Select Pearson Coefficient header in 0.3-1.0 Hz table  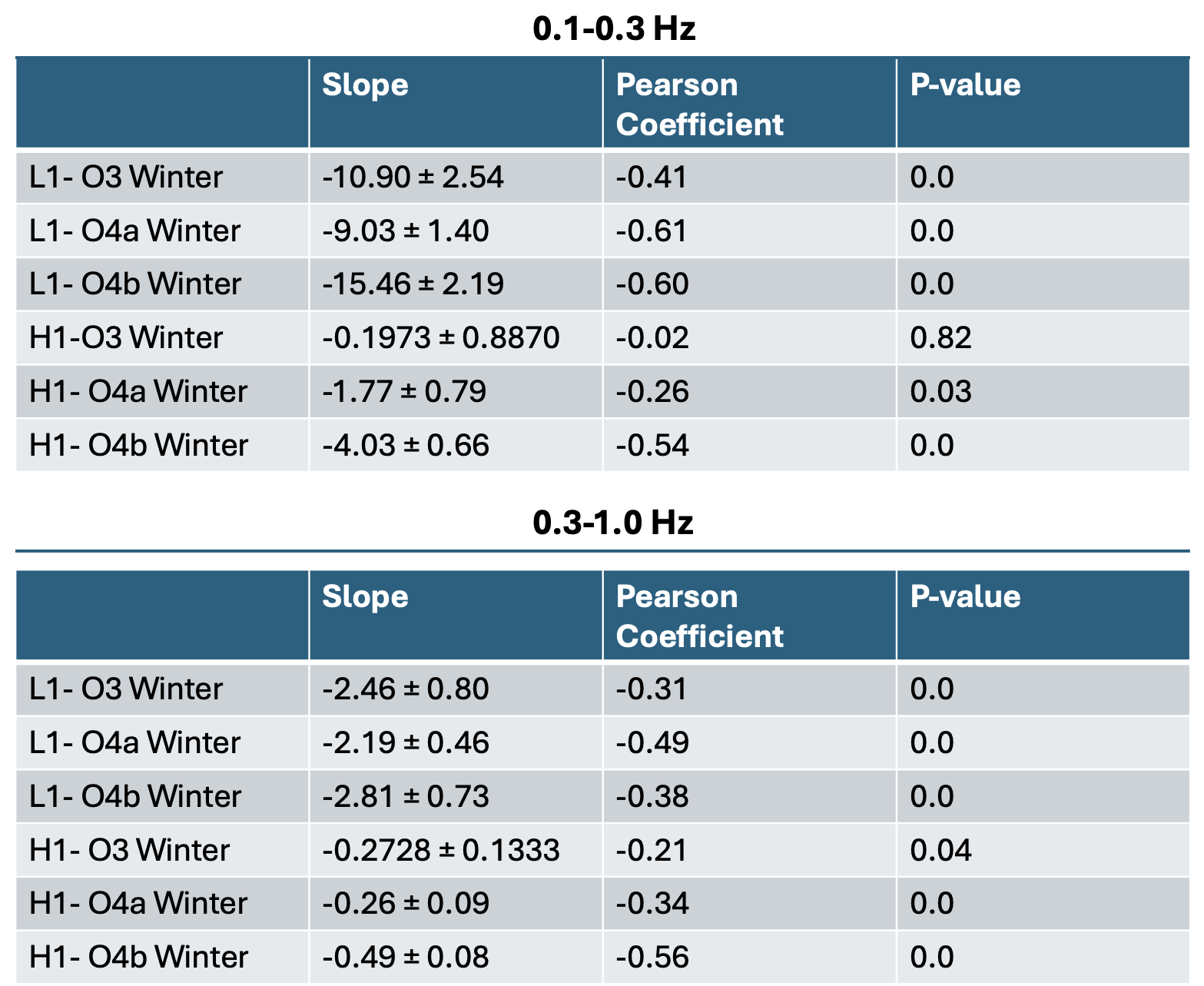coord(699,616)
